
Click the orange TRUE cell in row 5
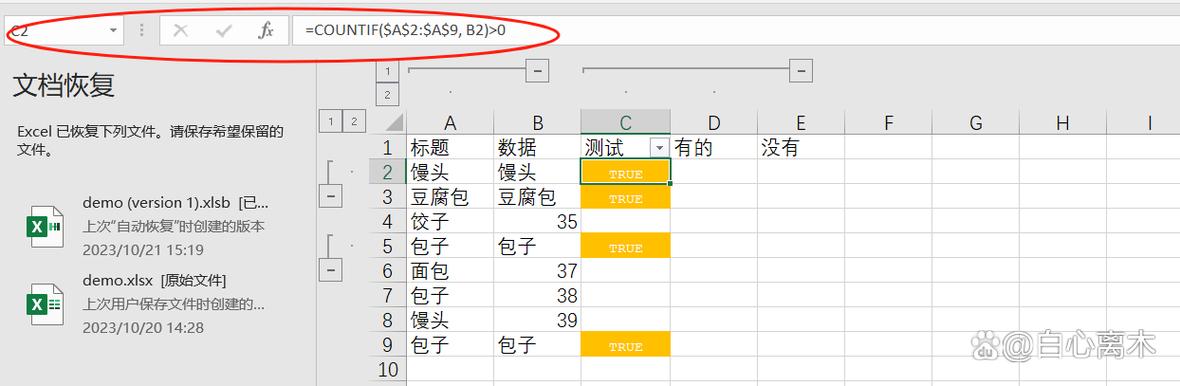625,246
